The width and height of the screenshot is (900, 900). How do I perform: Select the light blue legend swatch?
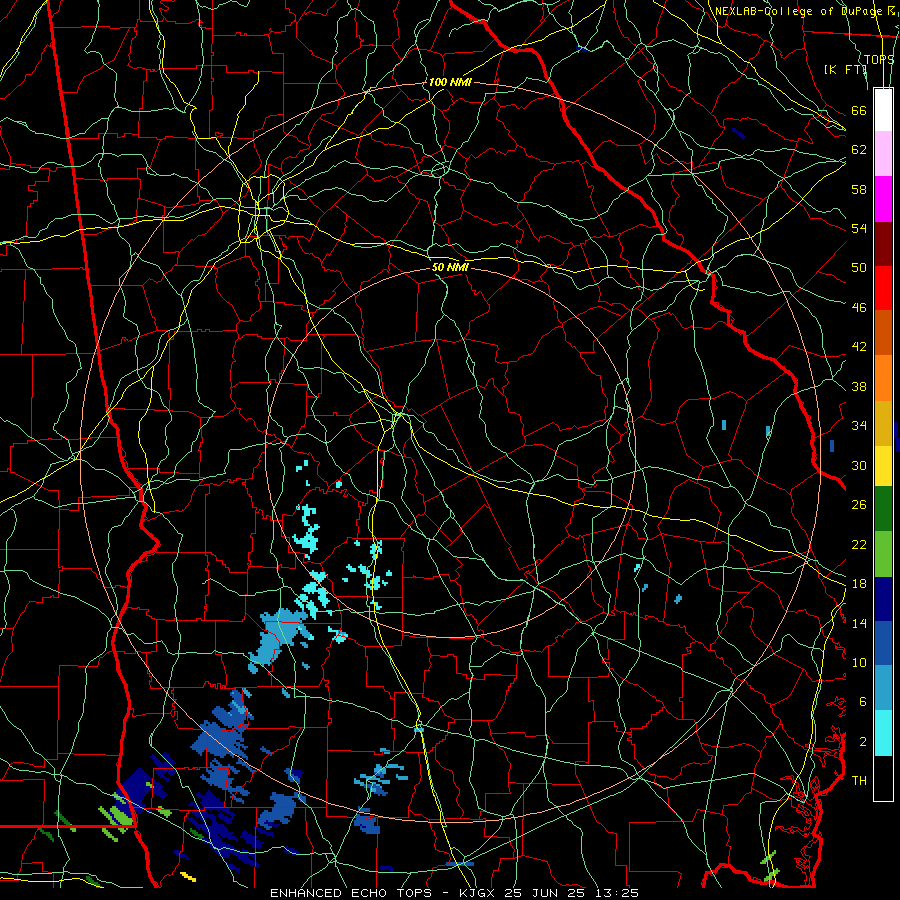(x=883, y=688)
